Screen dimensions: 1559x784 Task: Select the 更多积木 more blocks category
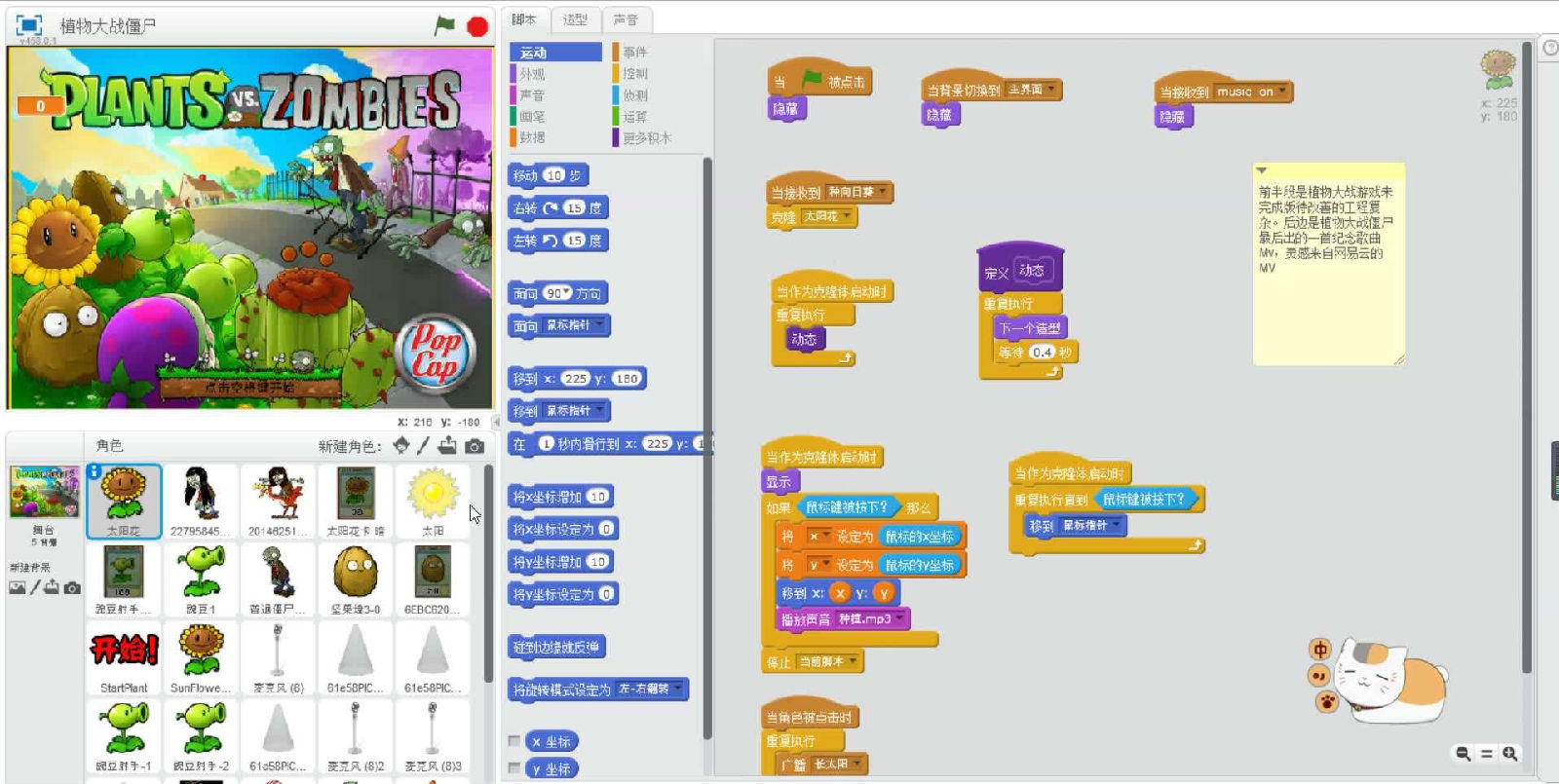(656, 137)
